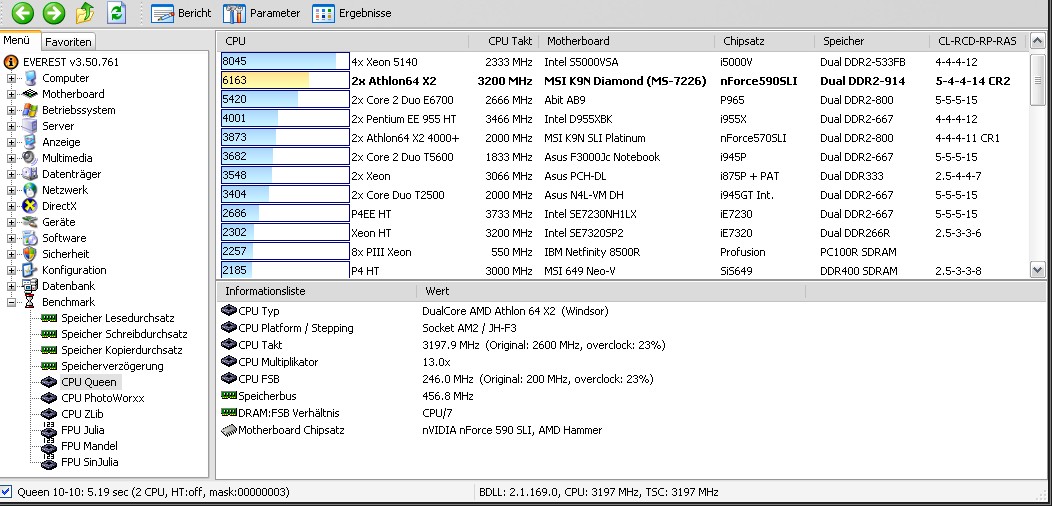Image resolution: width=1052 pixels, height=506 pixels.
Task: Click the CPU Takt information row
Action: pyautogui.click(x=443, y=345)
